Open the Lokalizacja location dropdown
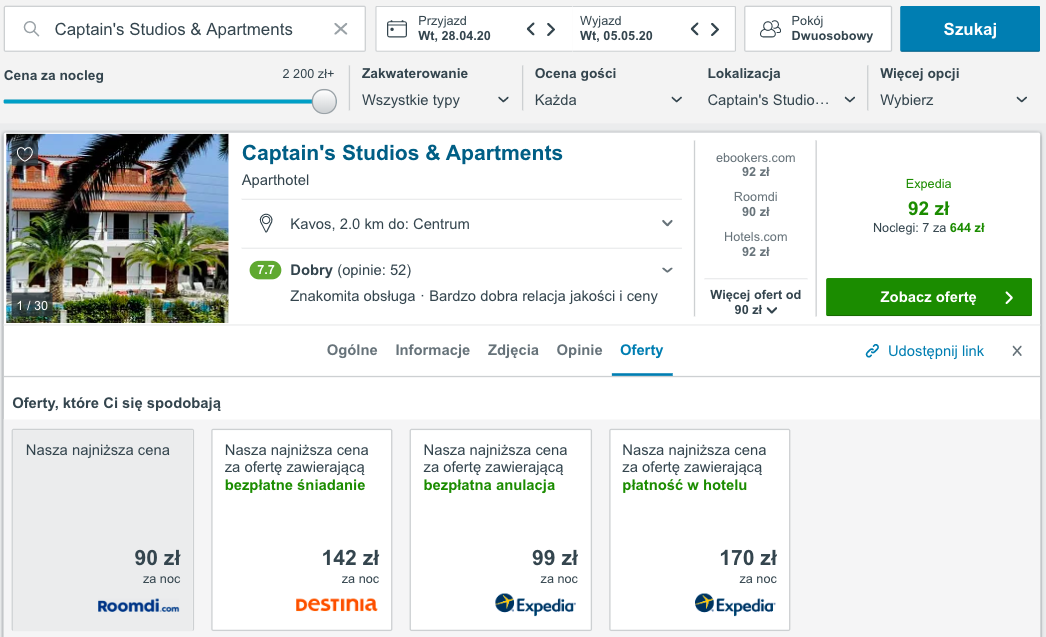 pos(781,100)
